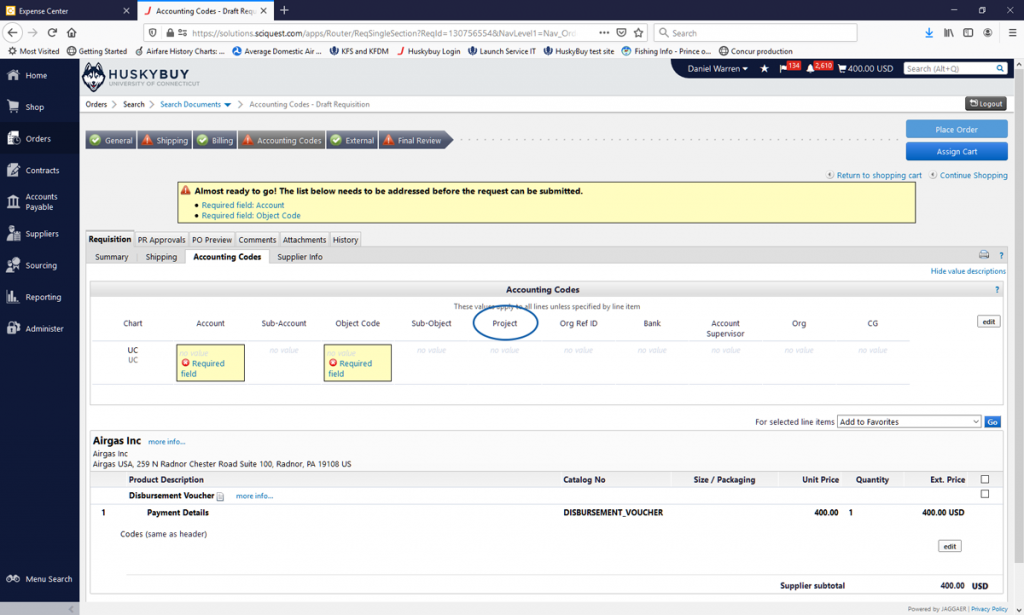Click the printer icon above Accounting Codes

984,256
